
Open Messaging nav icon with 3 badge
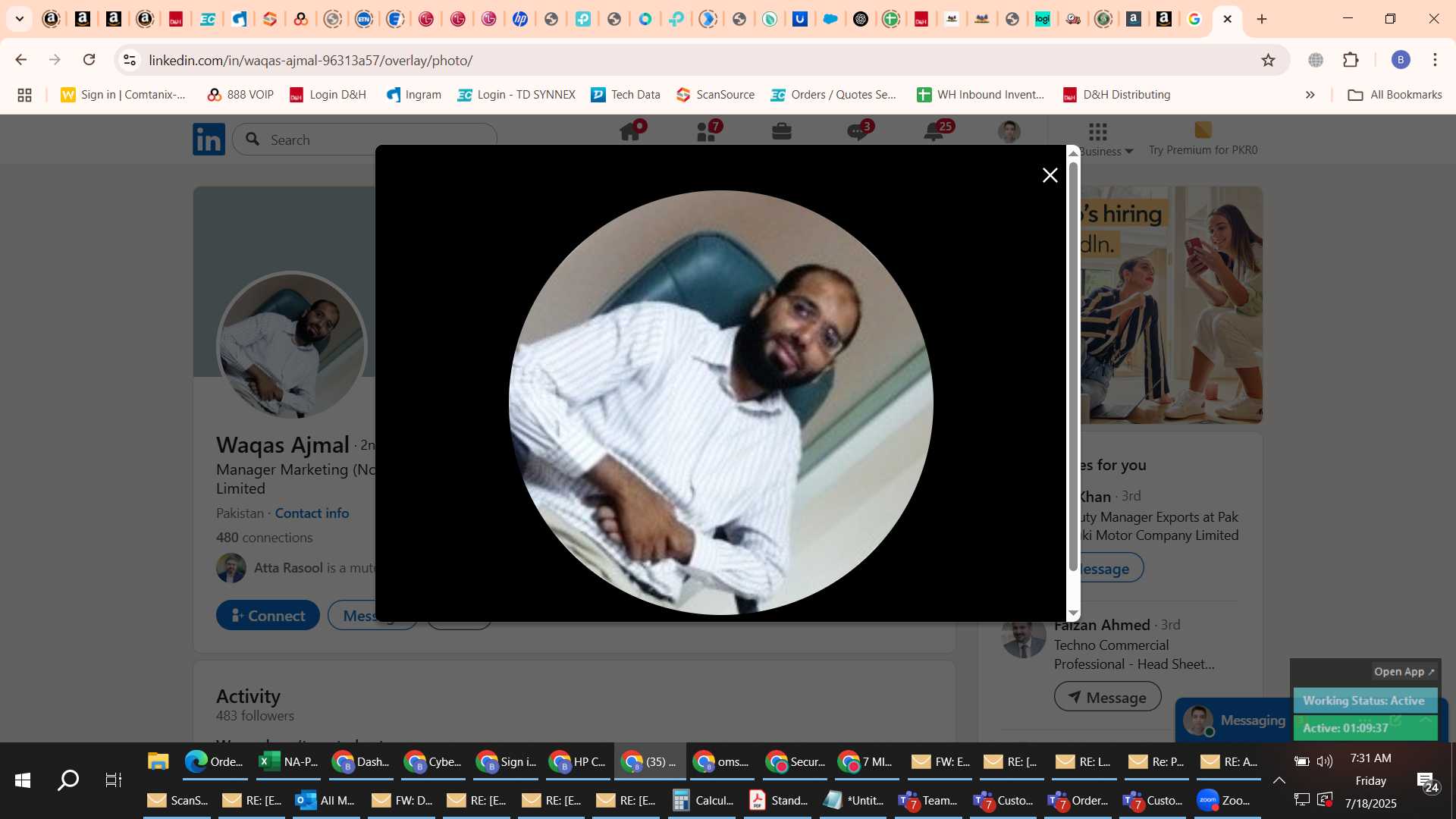click(x=858, y=132)
